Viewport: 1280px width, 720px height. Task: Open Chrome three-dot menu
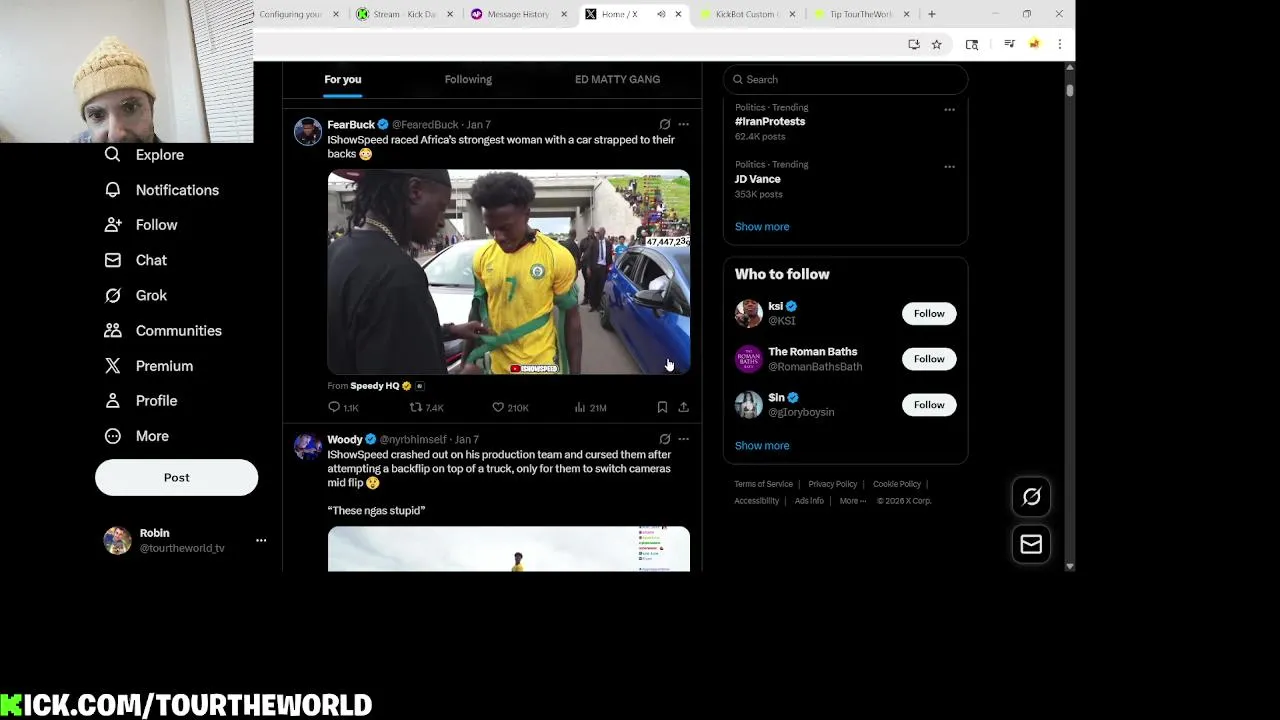(x=1059, y=44)
